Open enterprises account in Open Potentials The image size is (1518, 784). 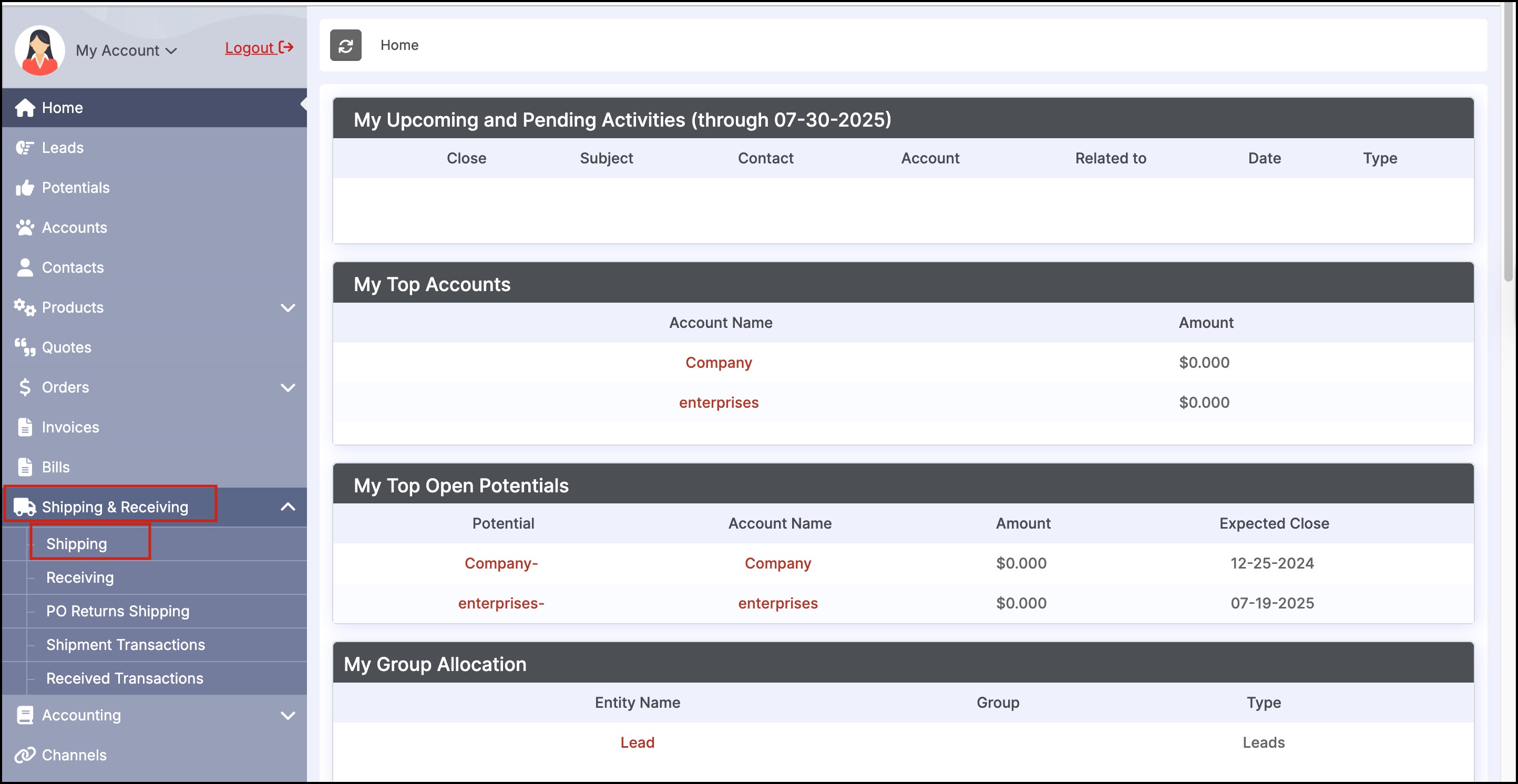[778, 603]
